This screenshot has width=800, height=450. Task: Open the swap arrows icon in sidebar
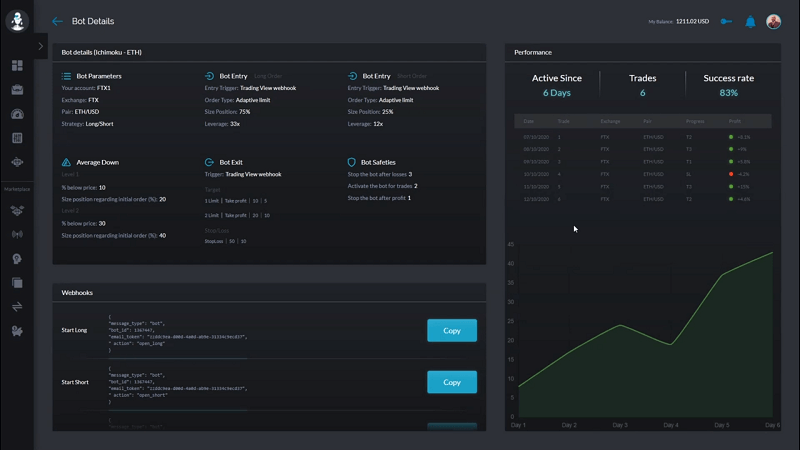pos(17,307)
